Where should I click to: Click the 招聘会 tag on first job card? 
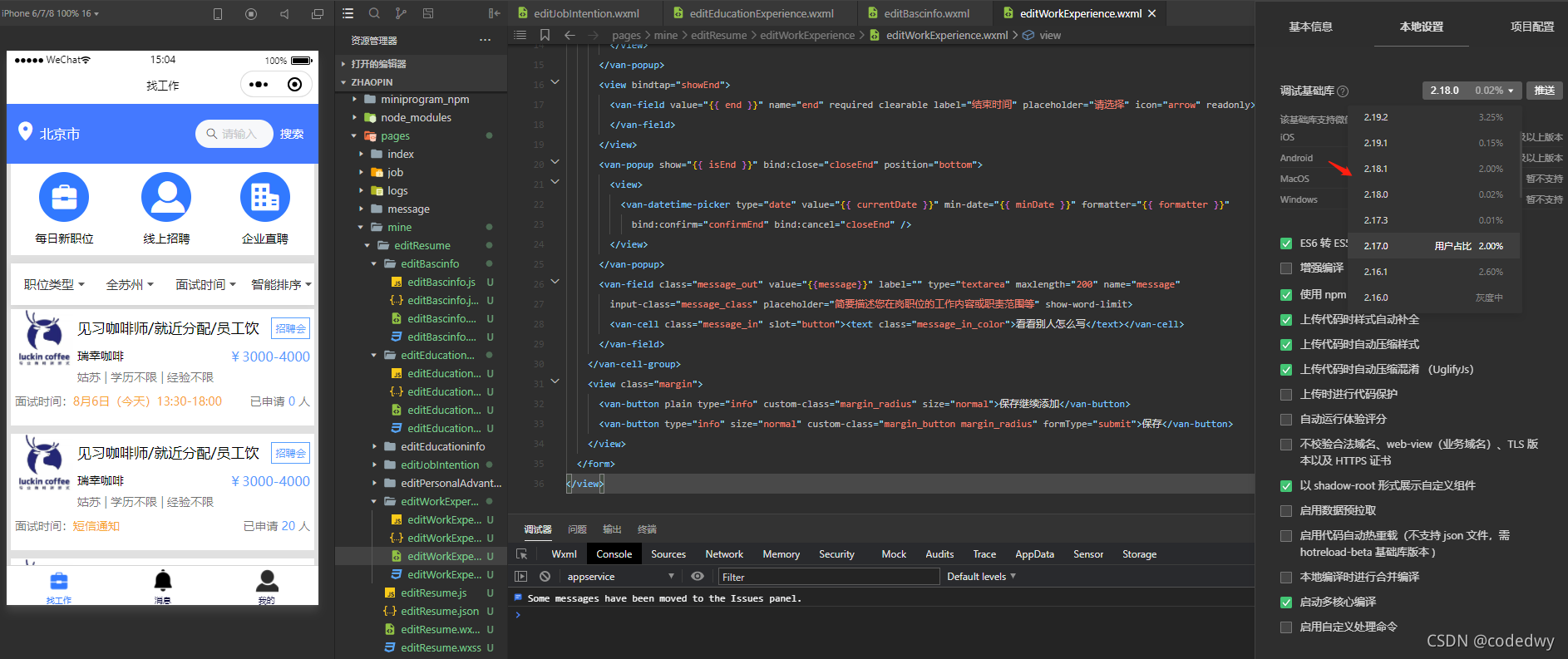(x=290, y=328)
